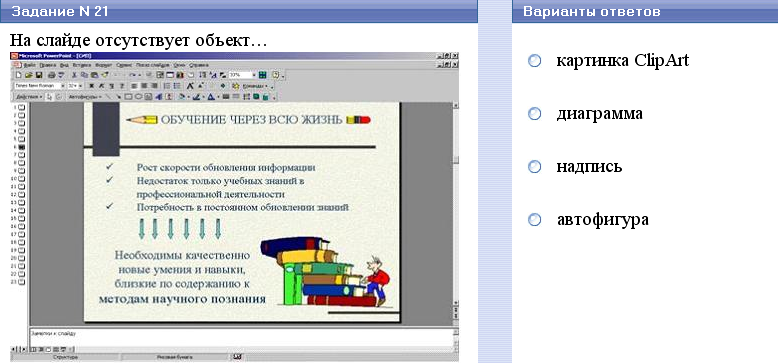The height and width of the screenshot is (363, 778).
Task: Click the Format Painter brush icon
Action: (x=105, y=75)
